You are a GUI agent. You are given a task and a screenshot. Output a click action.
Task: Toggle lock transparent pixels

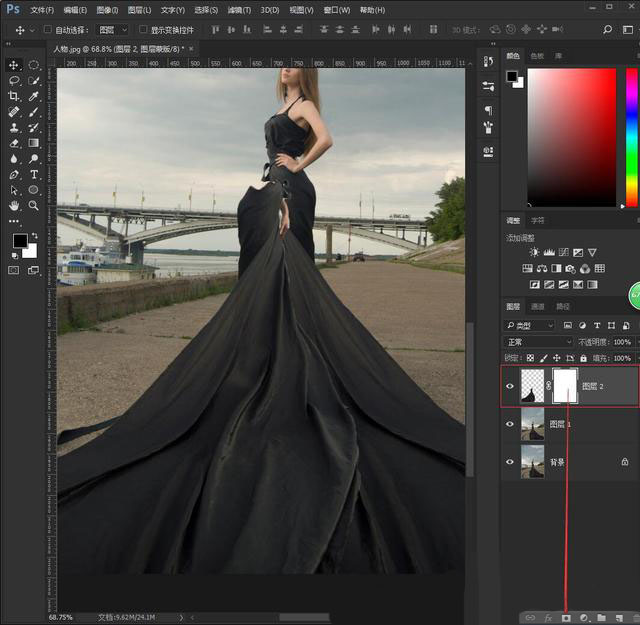(x=530, y=358)
